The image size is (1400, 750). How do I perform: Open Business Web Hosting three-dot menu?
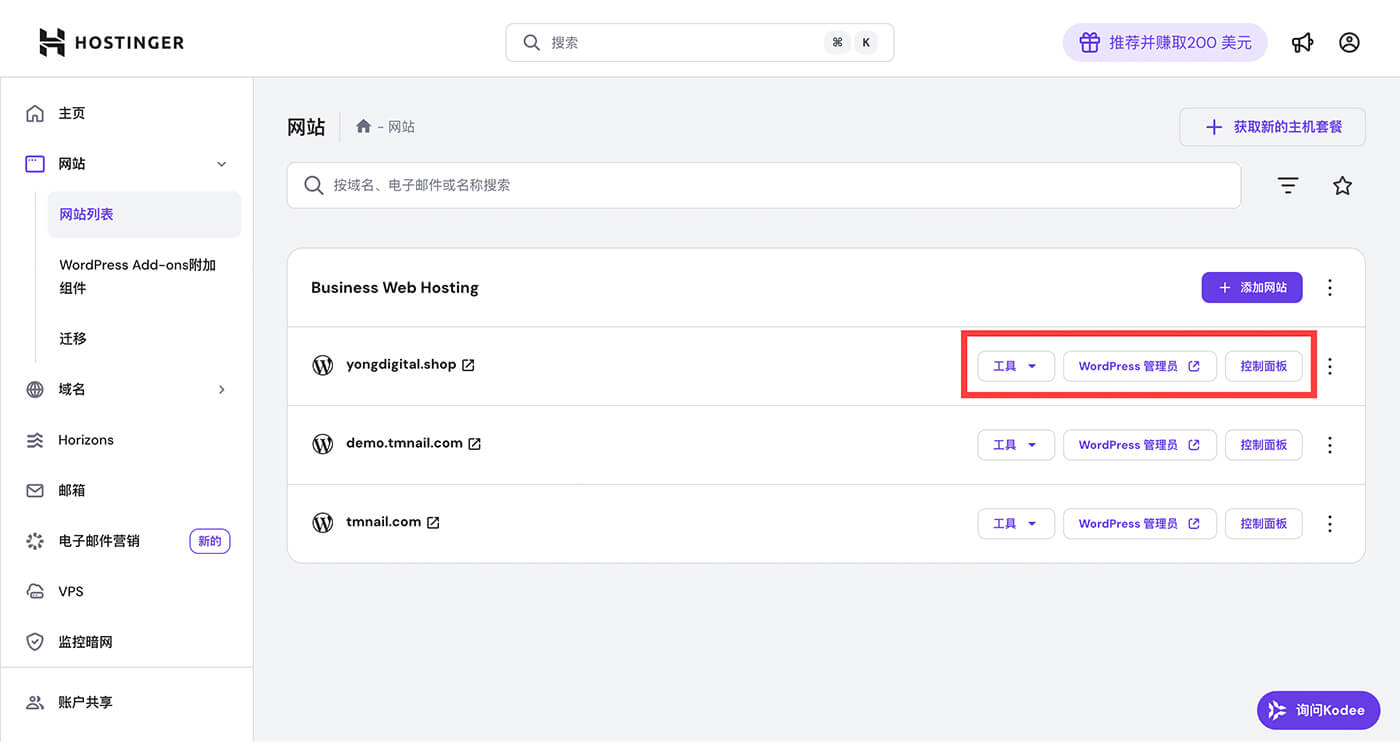click(x=1330, y=288)
